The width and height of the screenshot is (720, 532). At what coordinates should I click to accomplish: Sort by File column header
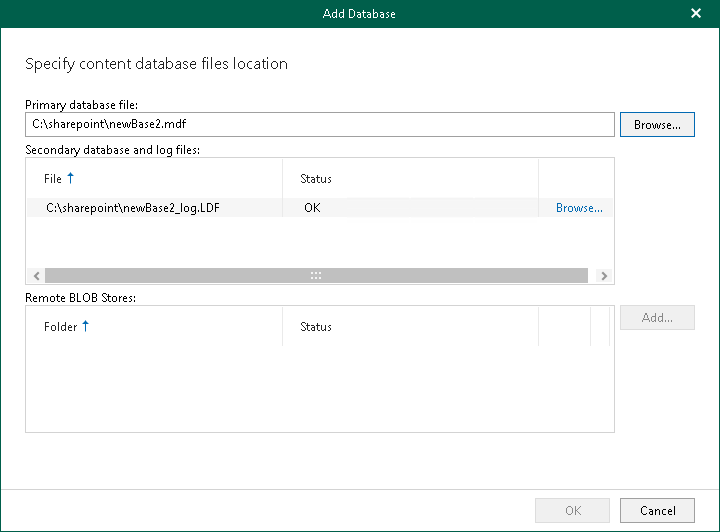click(x=53, y=179)
